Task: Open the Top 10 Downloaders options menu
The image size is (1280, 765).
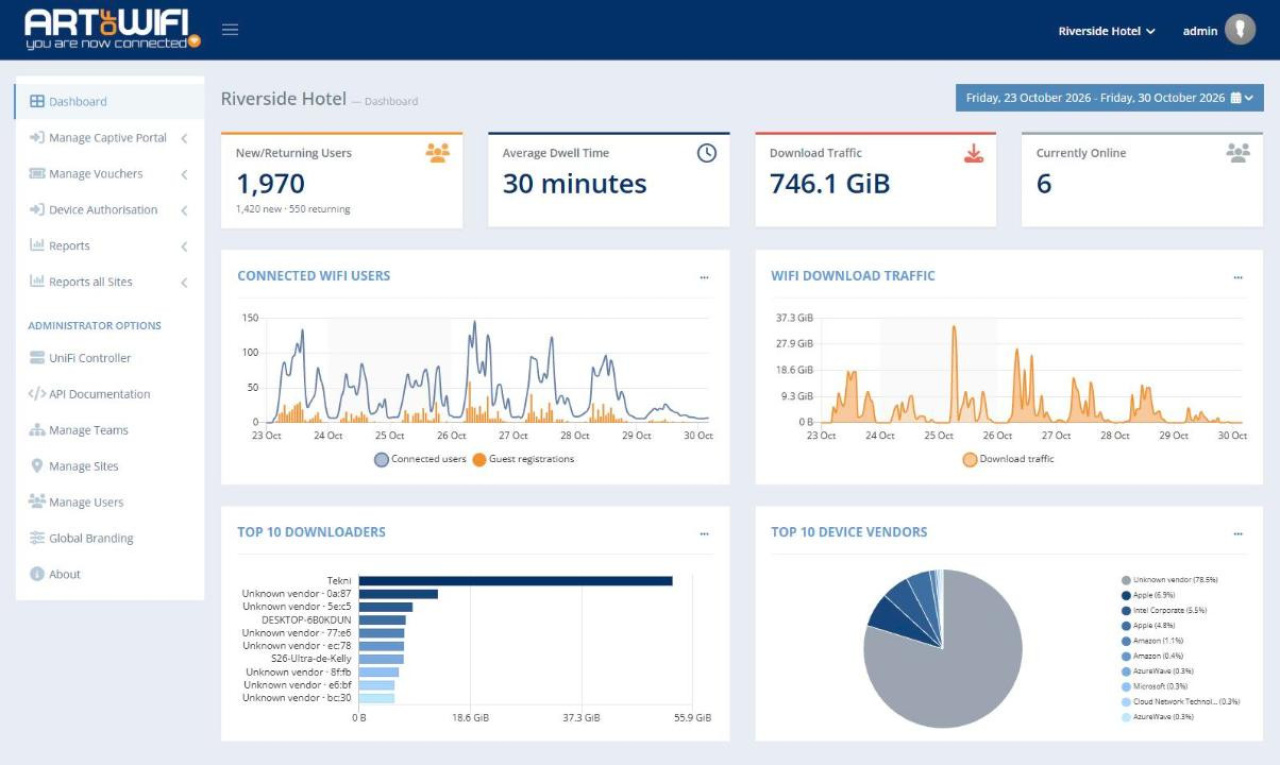Action: click(704, 533)
